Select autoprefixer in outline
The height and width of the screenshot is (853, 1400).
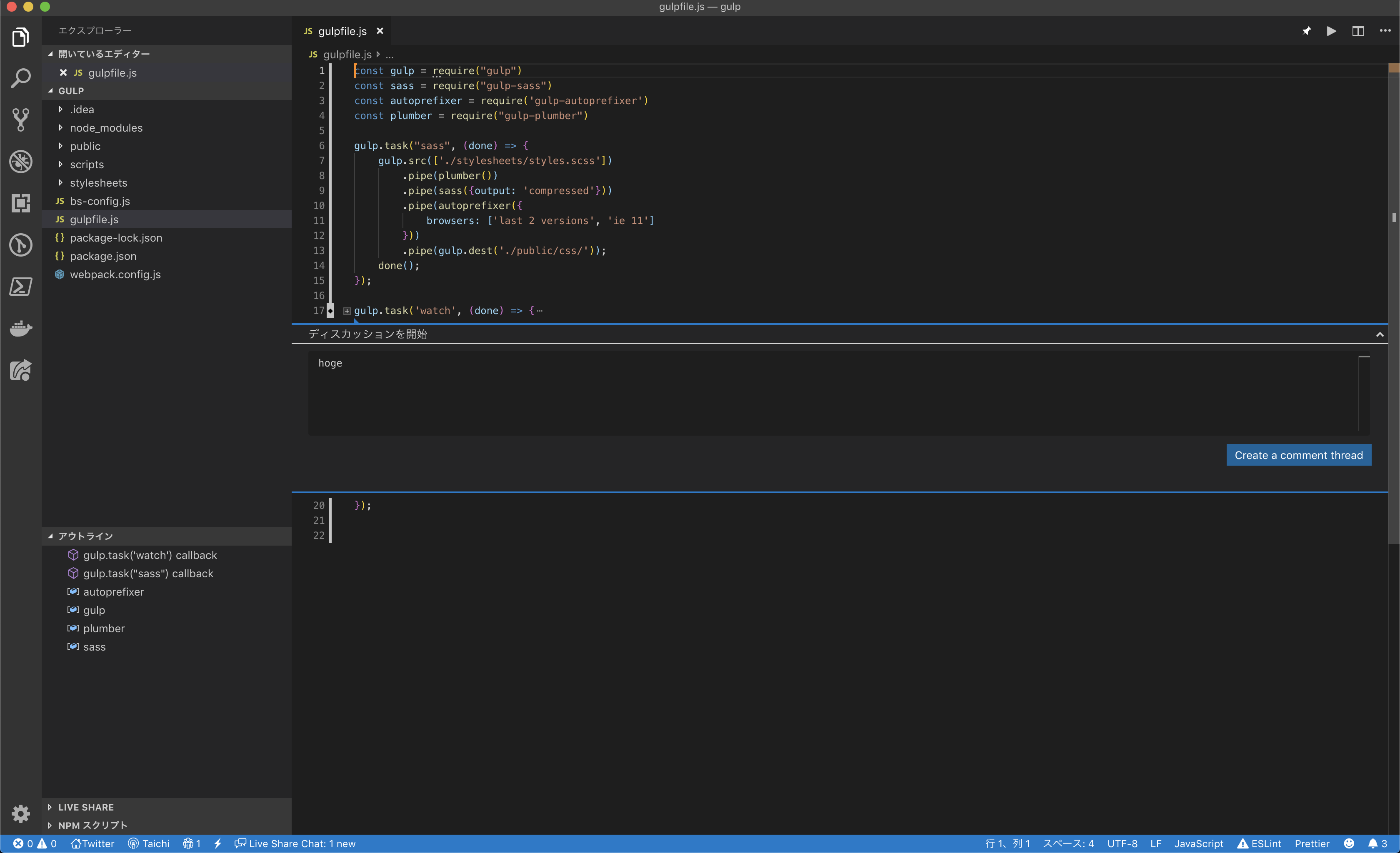(167, 592)
